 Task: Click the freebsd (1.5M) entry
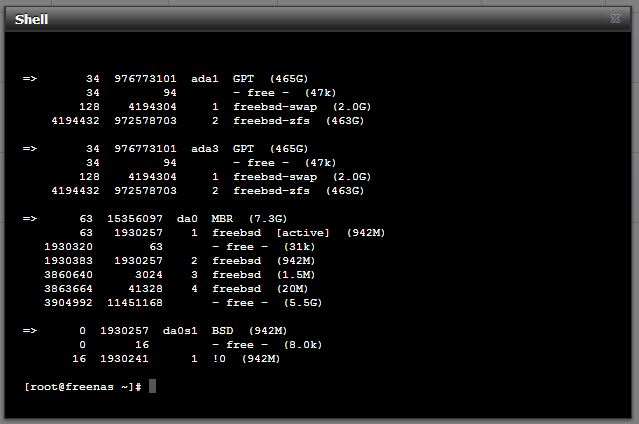[x=263, y=275]
